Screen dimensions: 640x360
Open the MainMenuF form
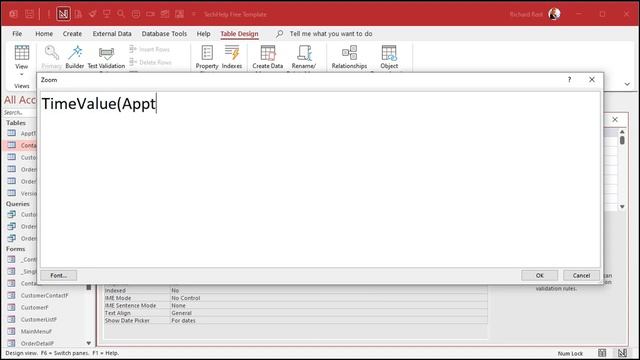click(x=36, y=331)
